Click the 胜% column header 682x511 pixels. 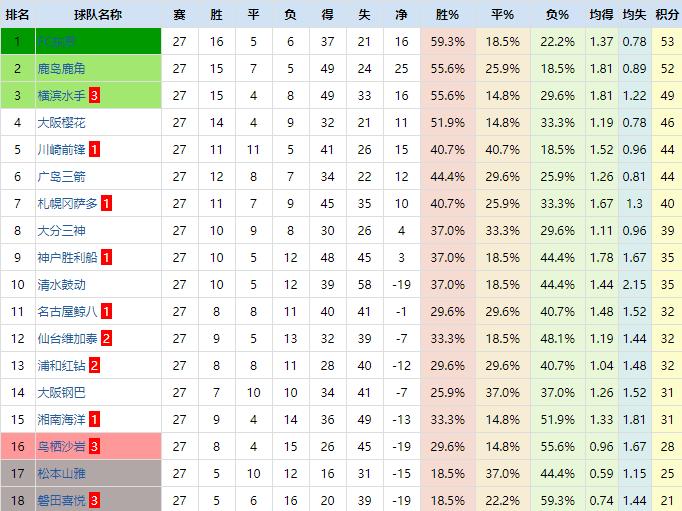pos(448,14)
